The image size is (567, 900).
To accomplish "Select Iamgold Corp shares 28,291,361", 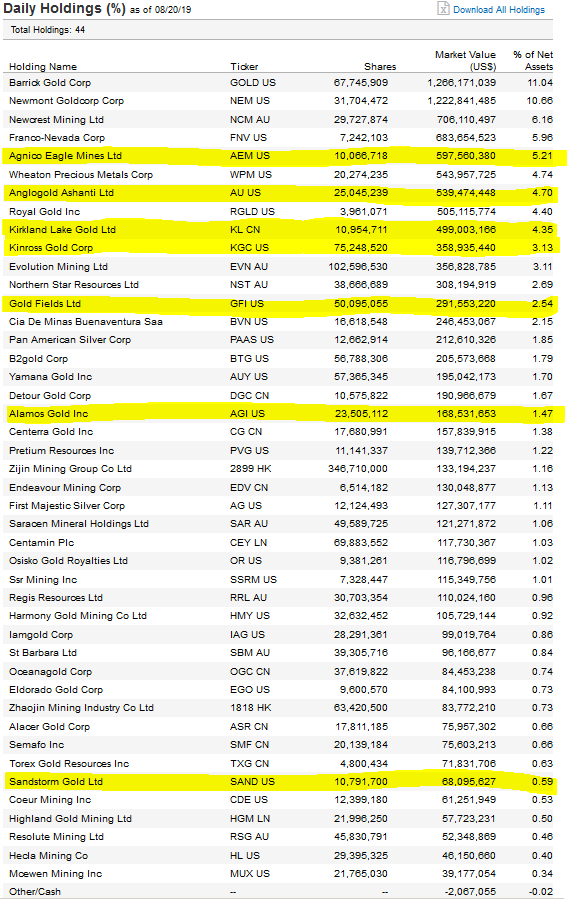I will [x=360, y=635].
